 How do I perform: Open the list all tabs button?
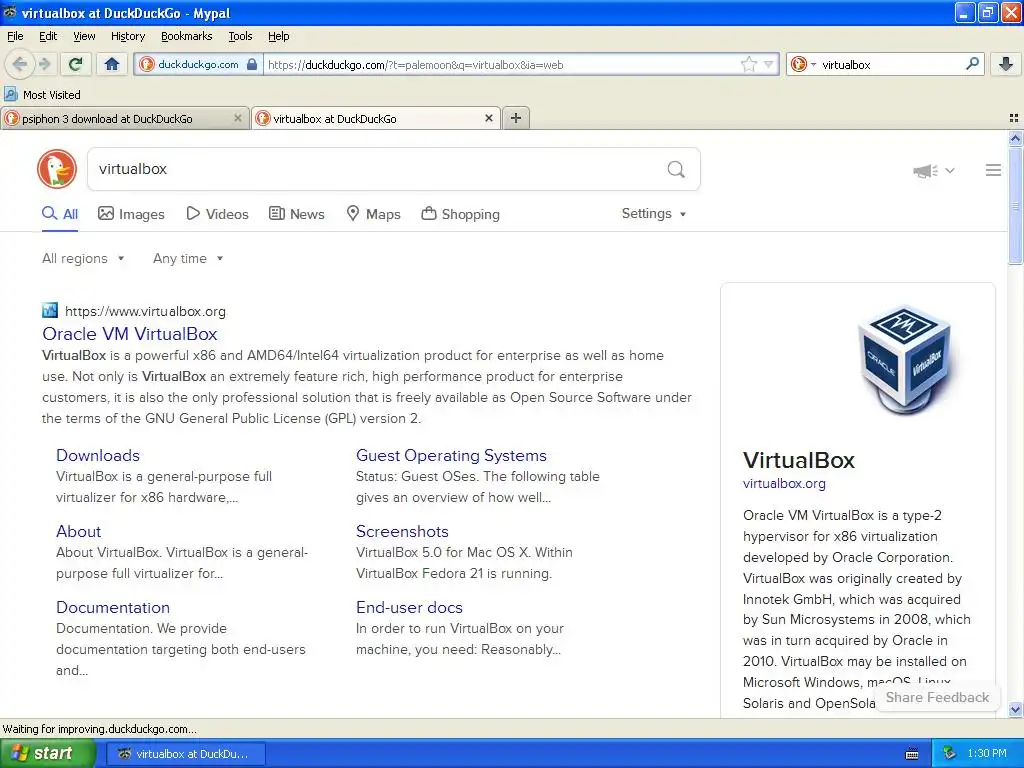click(x=1014, y=118)
